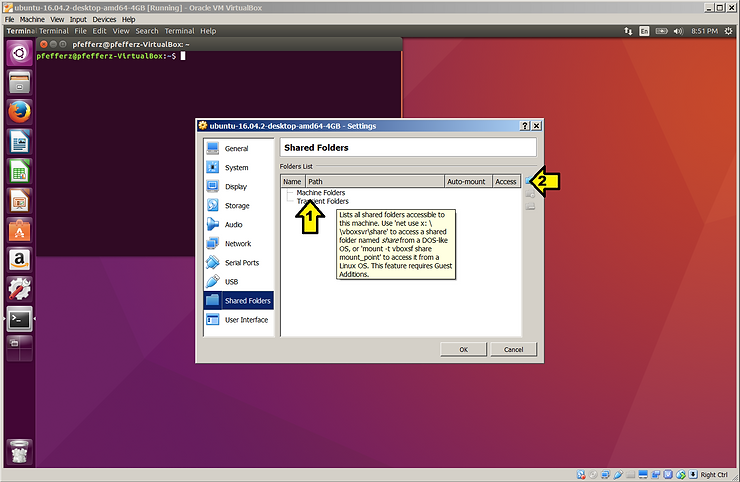Open the workspace switcher in the launcher
Screen dimensions: 740x482
tap(19, 349)
